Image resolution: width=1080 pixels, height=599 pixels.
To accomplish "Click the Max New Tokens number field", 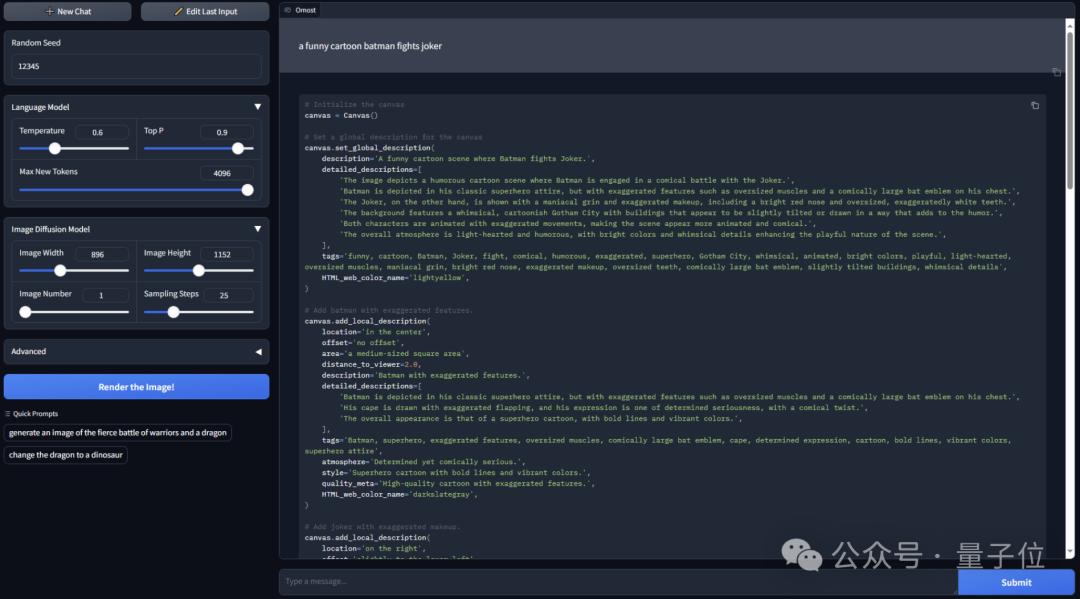I will point(222,173).
